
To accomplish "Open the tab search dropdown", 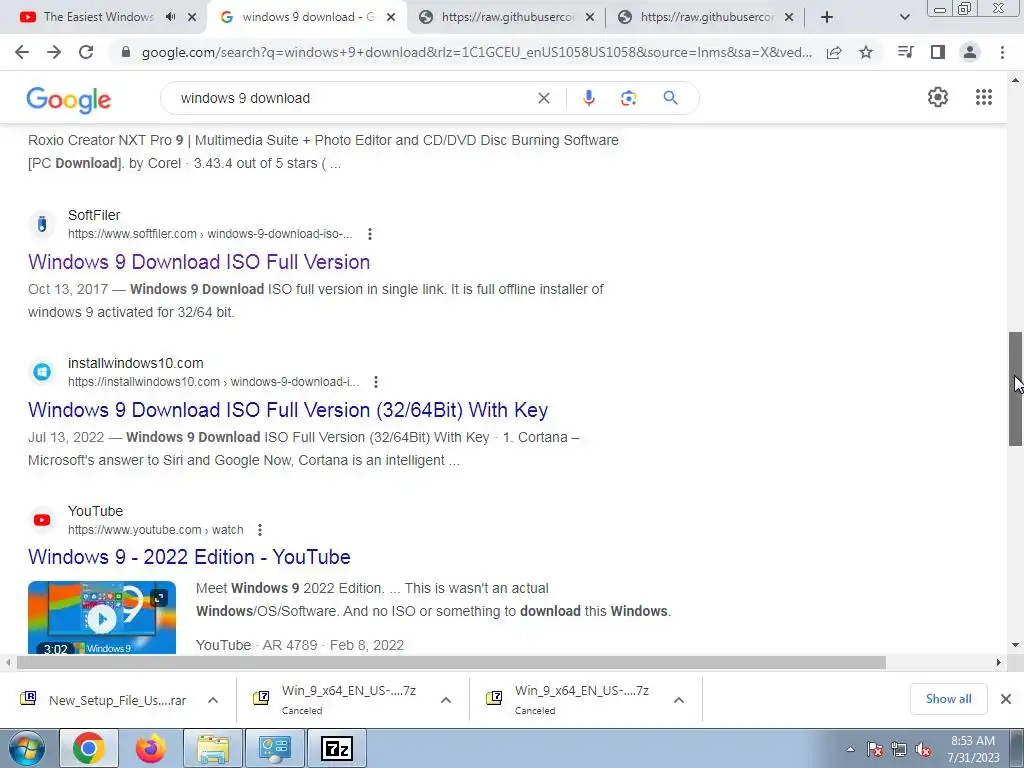I will coord(904,18).
